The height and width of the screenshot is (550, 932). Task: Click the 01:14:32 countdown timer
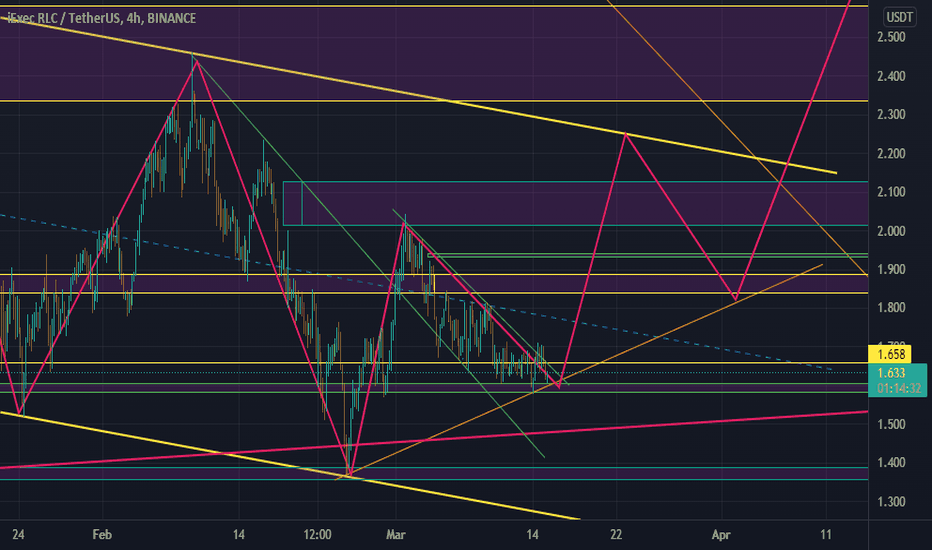tap(899, 389)
